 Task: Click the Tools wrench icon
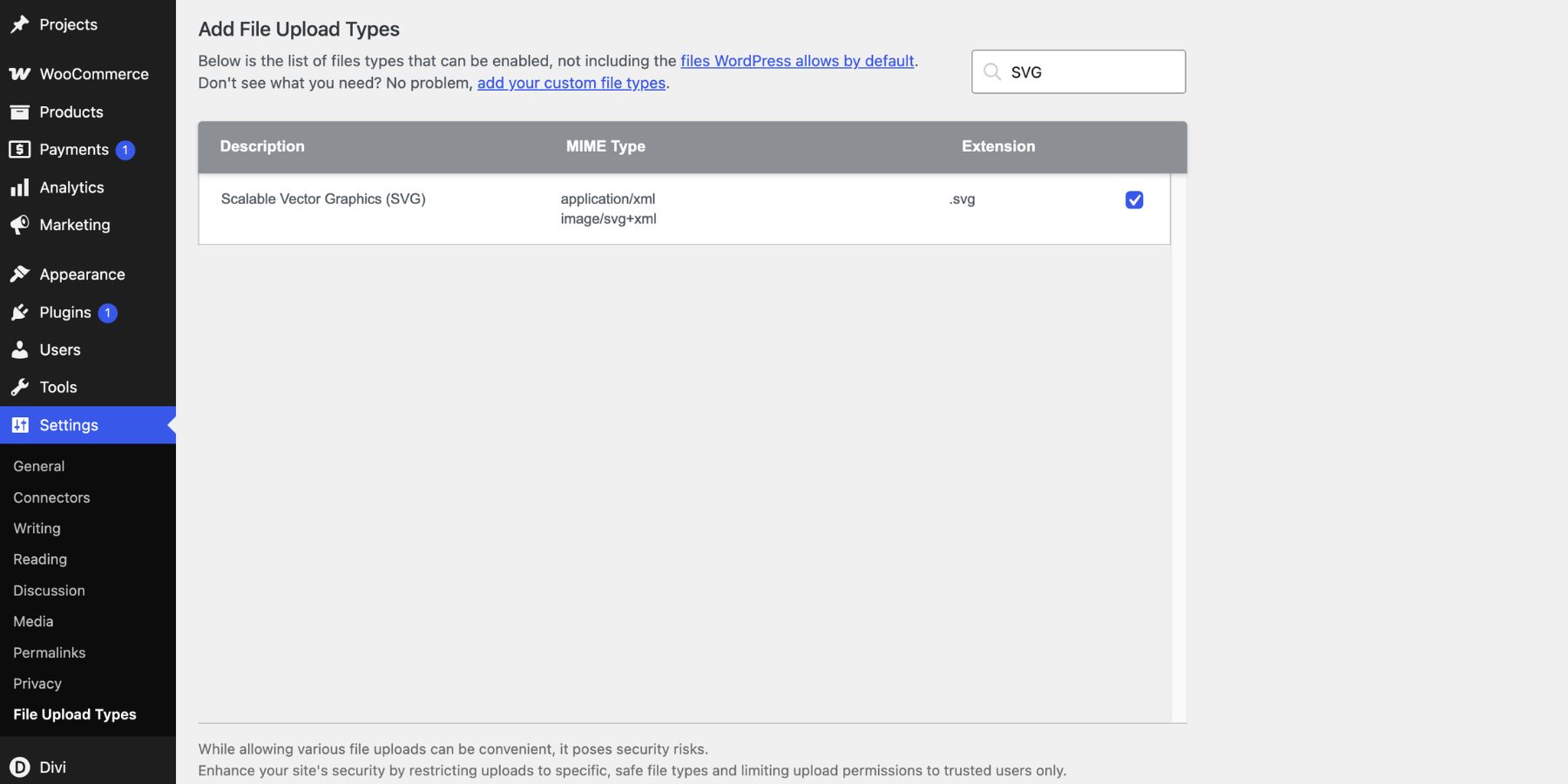(19, 387)
